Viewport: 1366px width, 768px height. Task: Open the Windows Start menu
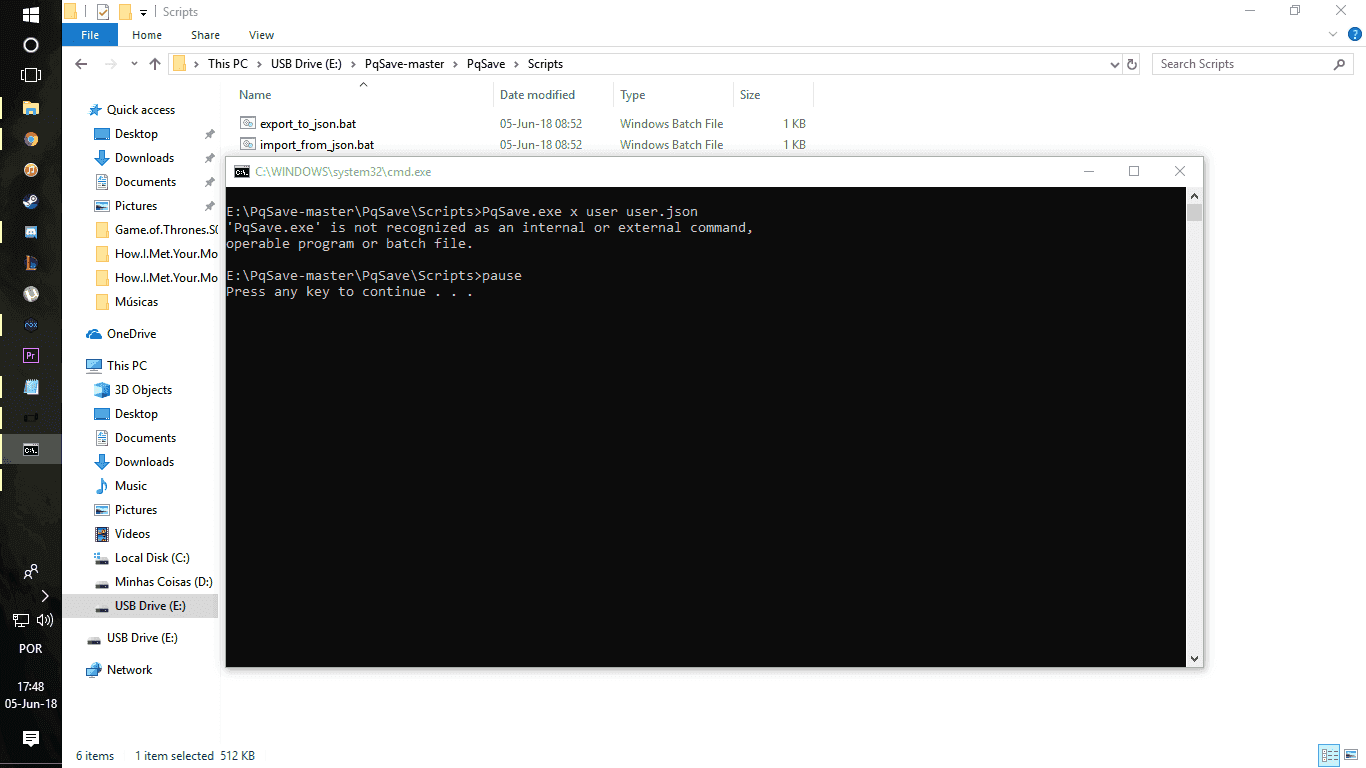click(x=30, y=15)
